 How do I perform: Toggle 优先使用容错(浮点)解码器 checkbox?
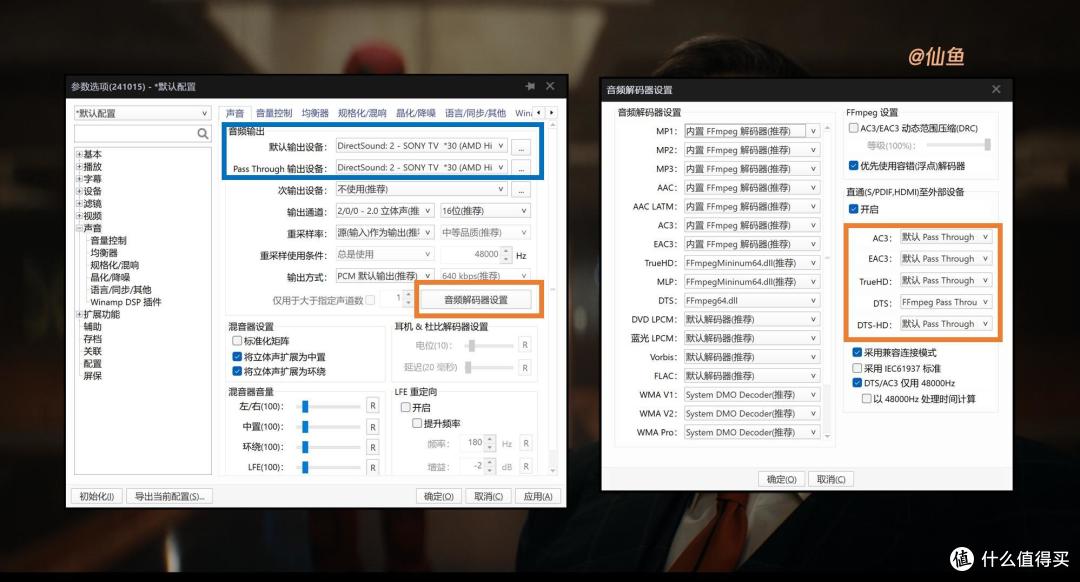pos(853,165)
